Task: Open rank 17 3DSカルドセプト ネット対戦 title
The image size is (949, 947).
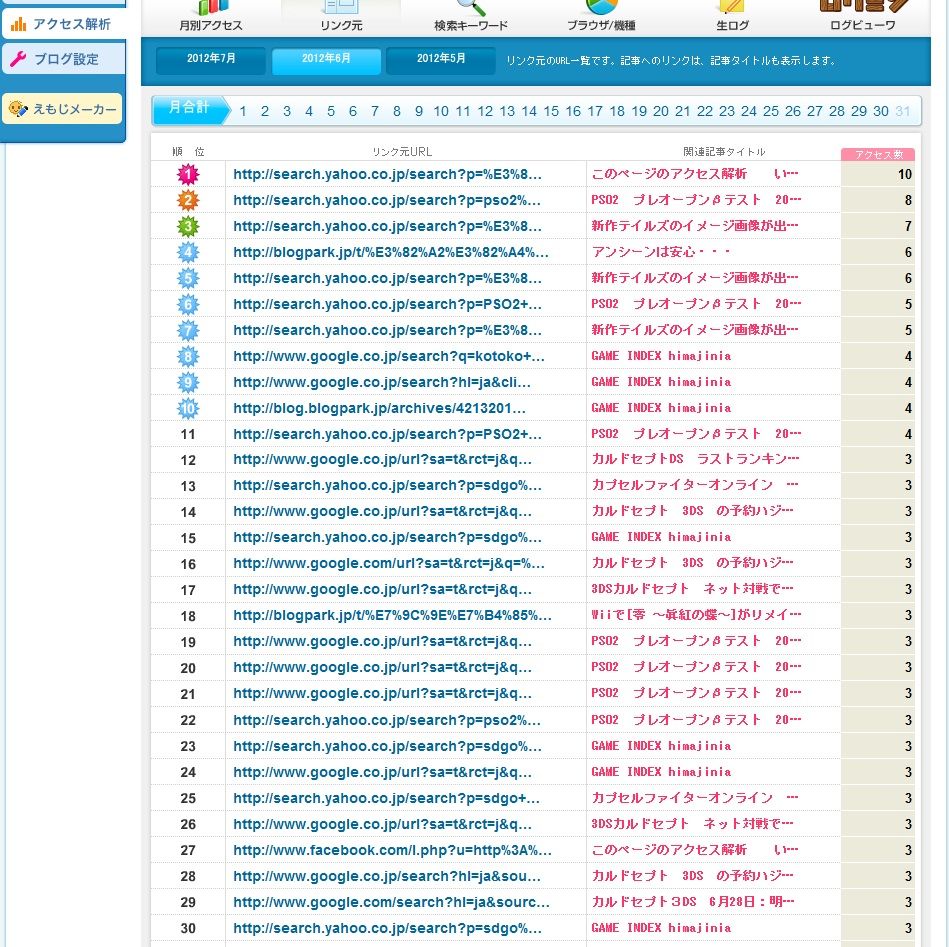Action: (x=692, y=589)
